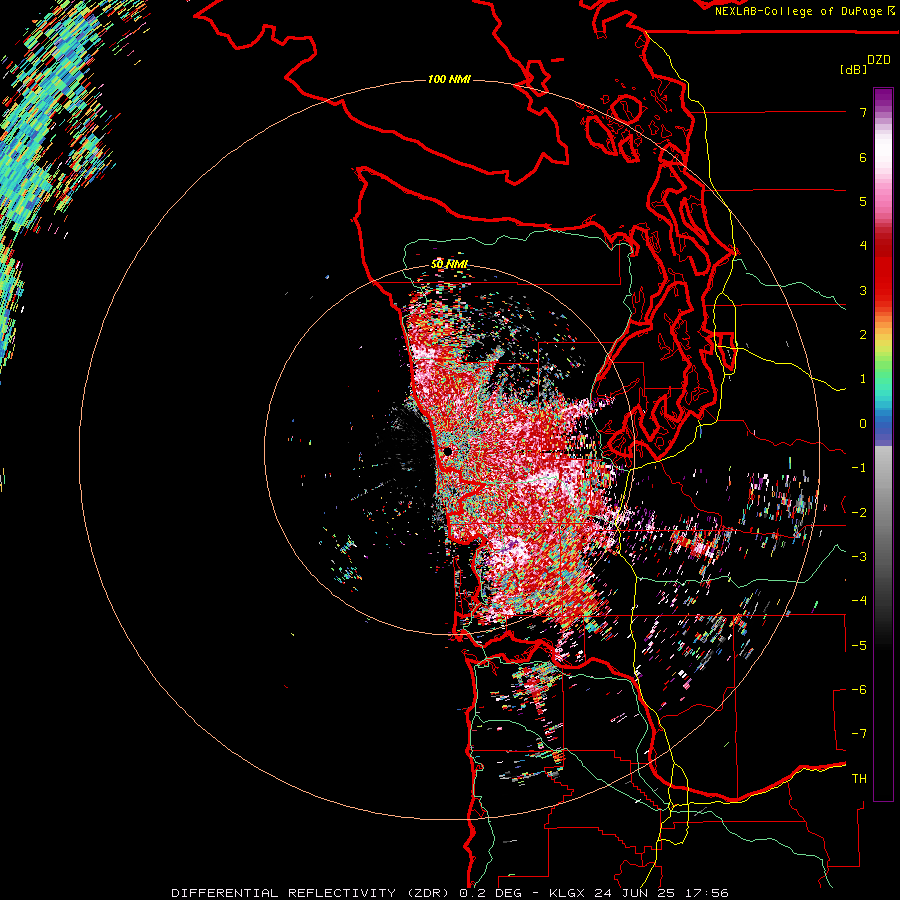Click the color scale value -2
900x900 pixels.
coord(859,512)
